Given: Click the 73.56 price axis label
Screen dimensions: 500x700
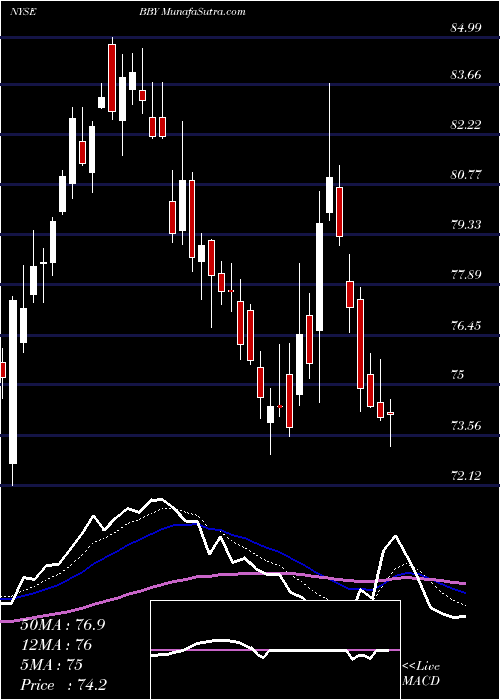Looking at the screenshot, I should tap(466, 425).
